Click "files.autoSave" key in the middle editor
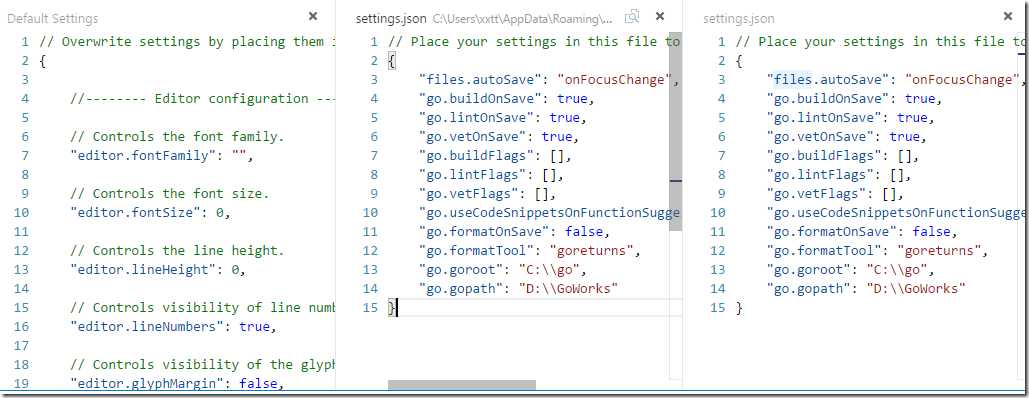The width and height of the screenshot is (1029, 398). (x=480, y=80)
